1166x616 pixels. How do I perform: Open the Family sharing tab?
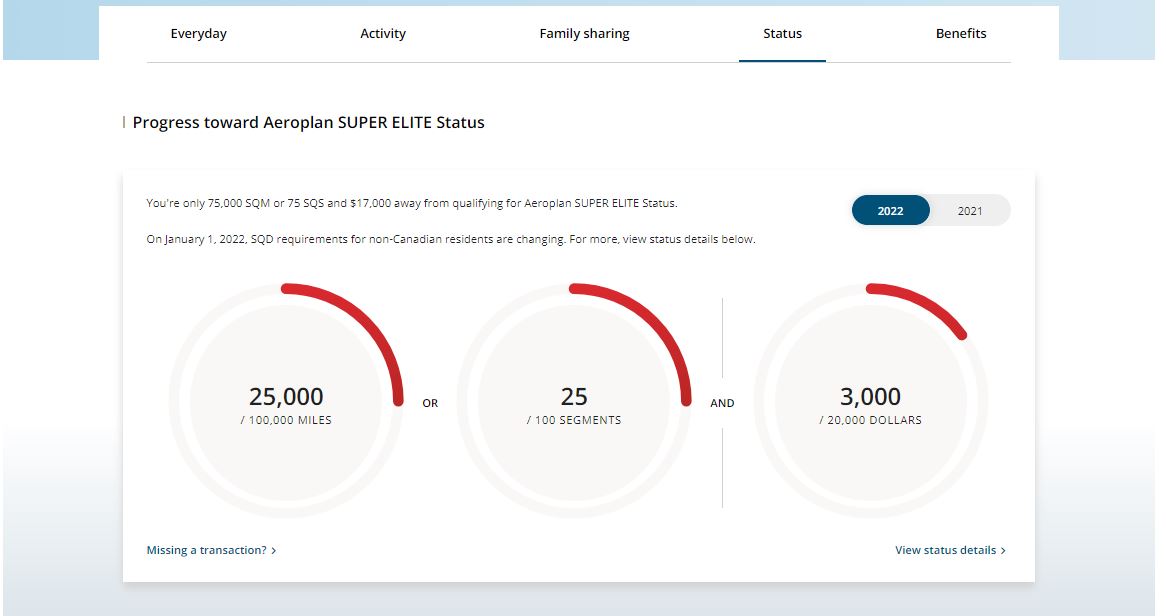coord(584,33)
